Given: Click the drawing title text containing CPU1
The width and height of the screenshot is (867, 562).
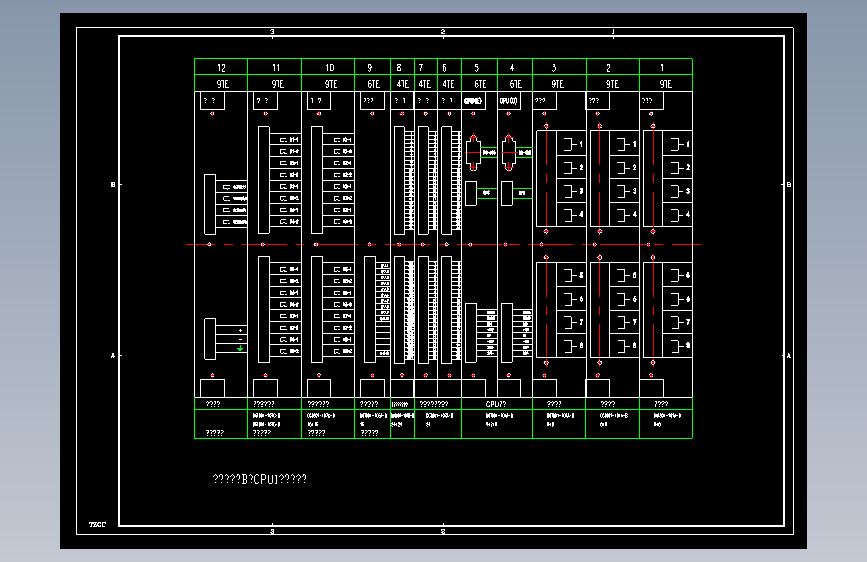Looking at the screenshot, I should point(259,479).
